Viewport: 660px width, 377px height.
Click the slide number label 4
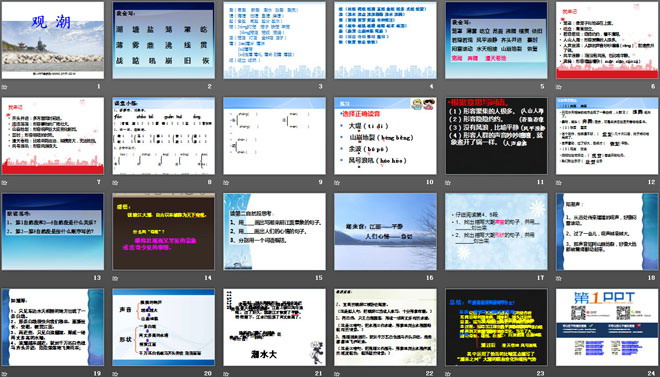pyautogui.click(x=431, y=87)
